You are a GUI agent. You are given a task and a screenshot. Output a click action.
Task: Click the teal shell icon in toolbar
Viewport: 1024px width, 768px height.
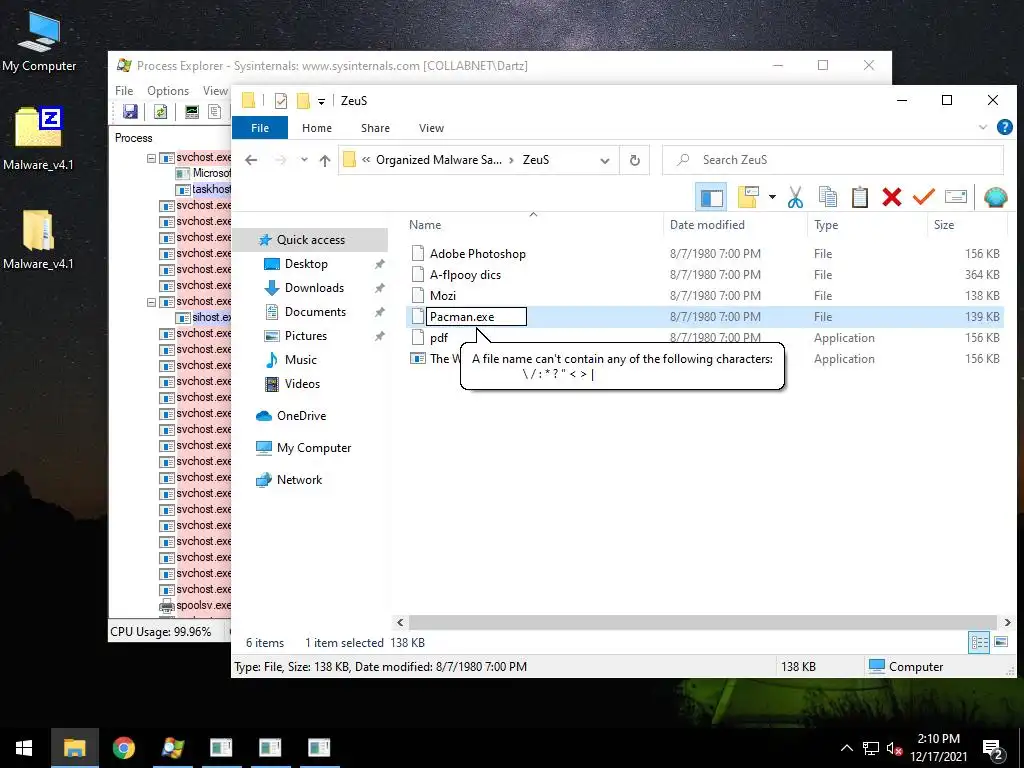coord(995,197)
